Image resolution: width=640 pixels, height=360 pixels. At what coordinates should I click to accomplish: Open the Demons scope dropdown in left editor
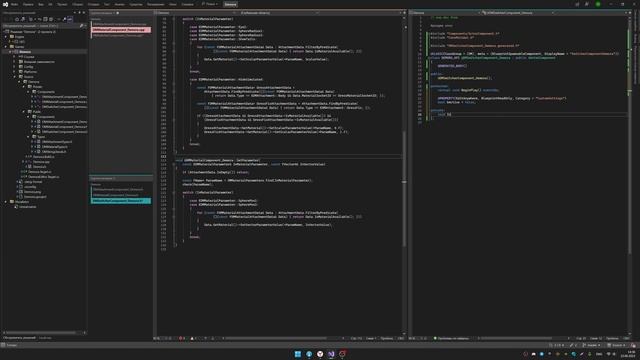196,13
